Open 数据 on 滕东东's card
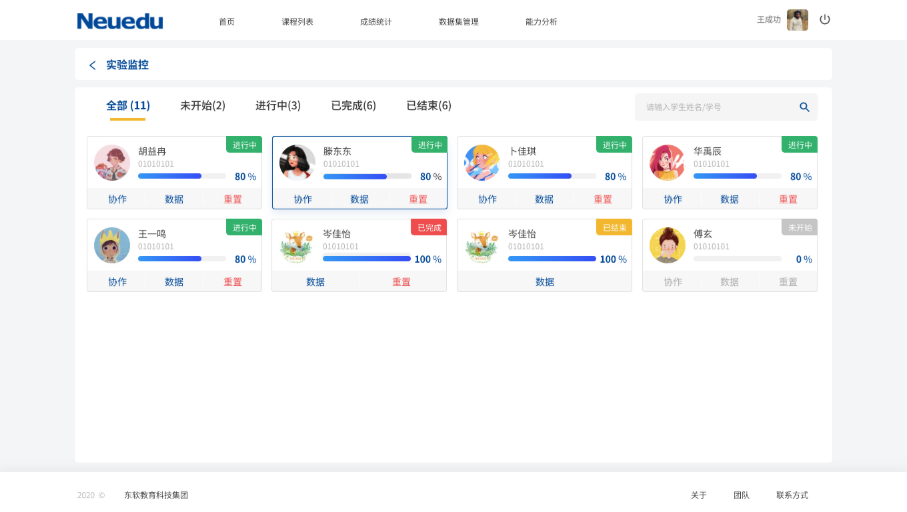This screenshot has width=907, height=512. (359, 199)
